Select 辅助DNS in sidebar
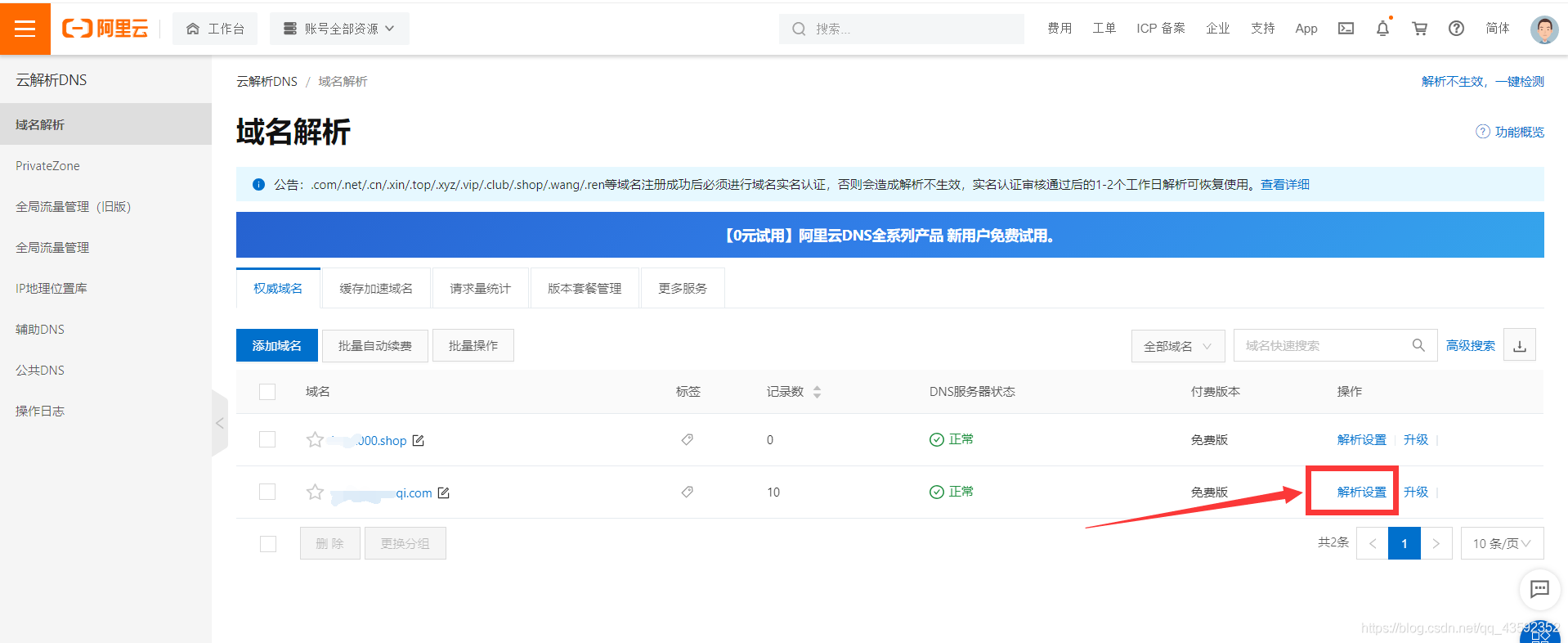The image size is (1568, 643). tap(105, 329)
